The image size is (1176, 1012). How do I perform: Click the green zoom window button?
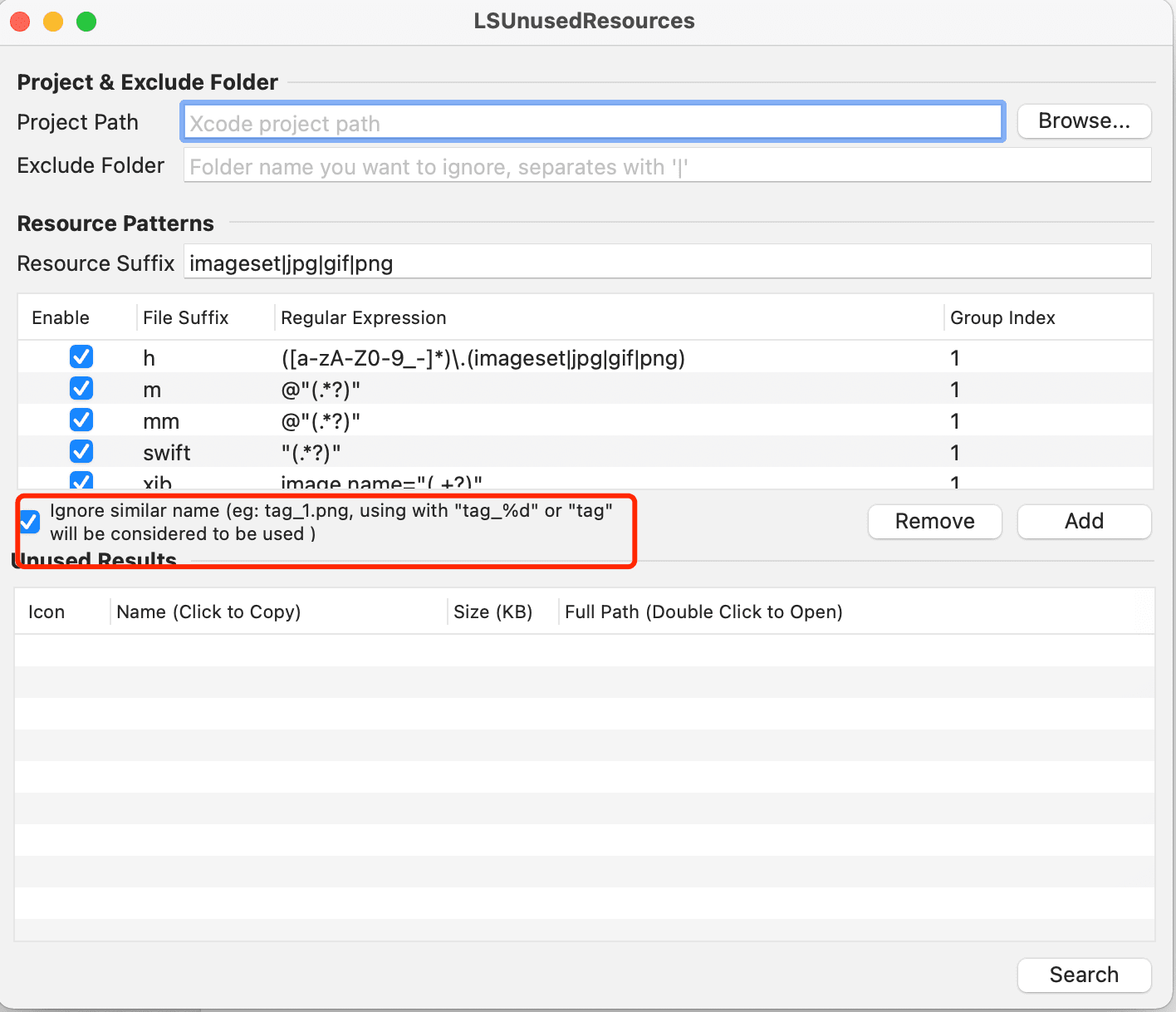[x=86, y=22]
